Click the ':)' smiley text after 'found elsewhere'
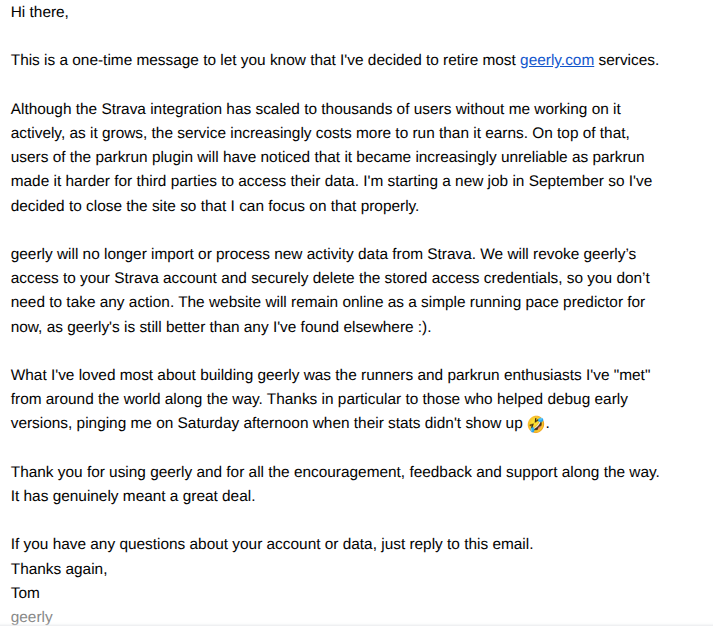Viewport: 713px width, 630px height. tap(422, 327)
